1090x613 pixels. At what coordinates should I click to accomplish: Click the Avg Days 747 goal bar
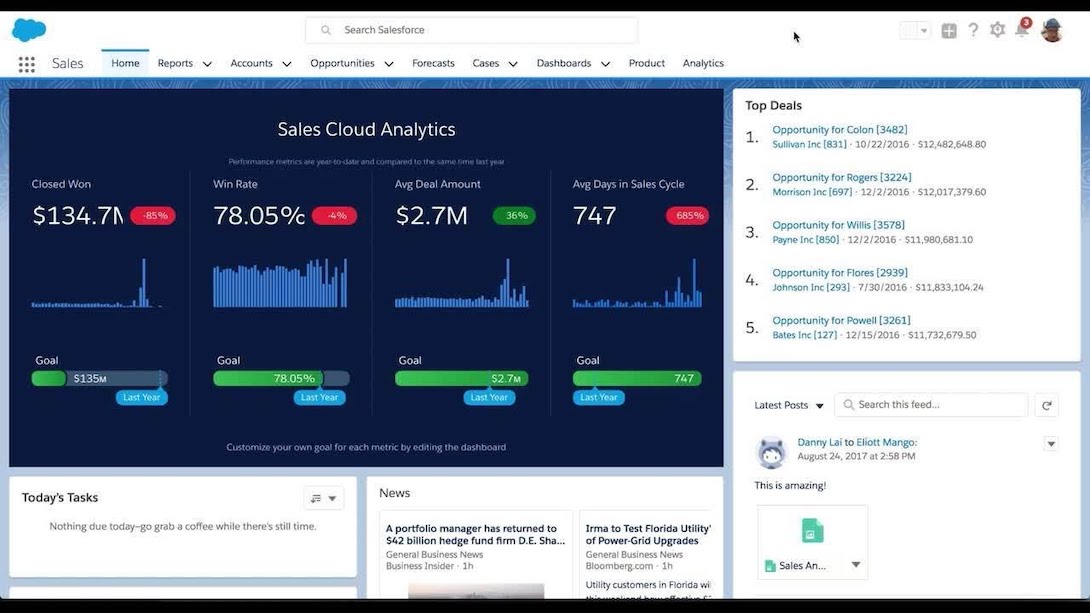tap(637, 379)
